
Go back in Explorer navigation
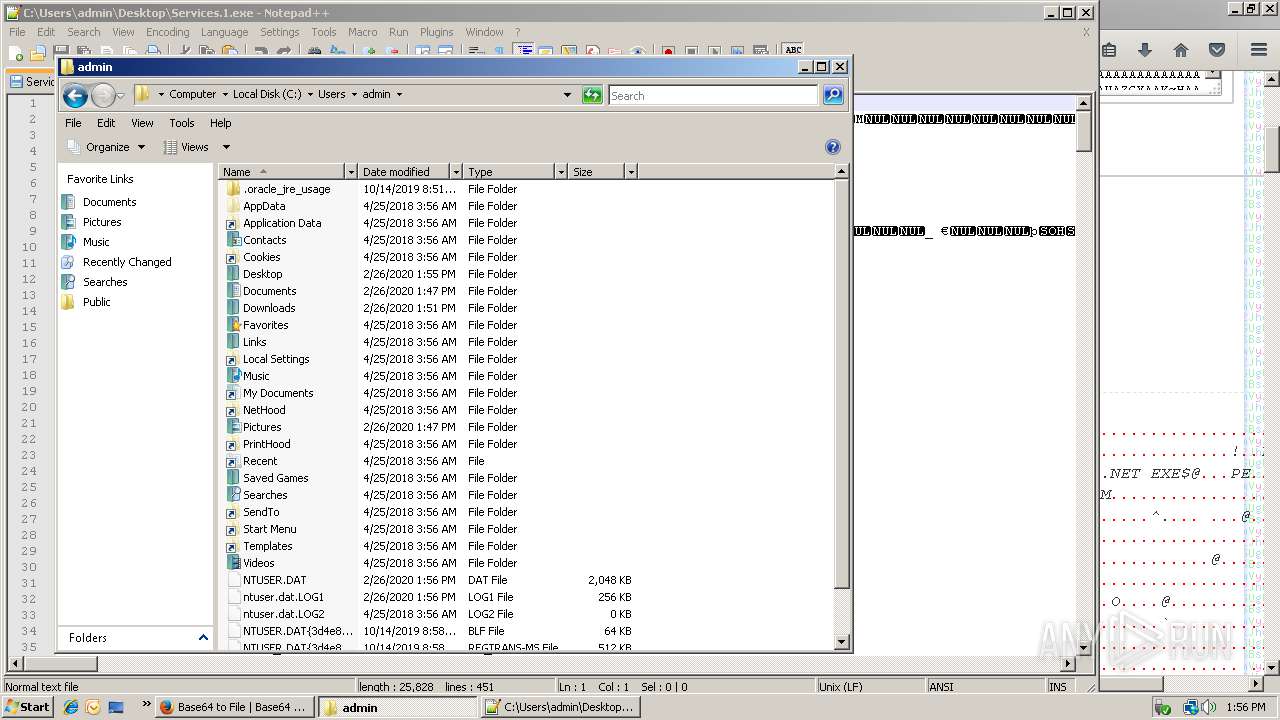pyautogui.click(x=75, y=95)
